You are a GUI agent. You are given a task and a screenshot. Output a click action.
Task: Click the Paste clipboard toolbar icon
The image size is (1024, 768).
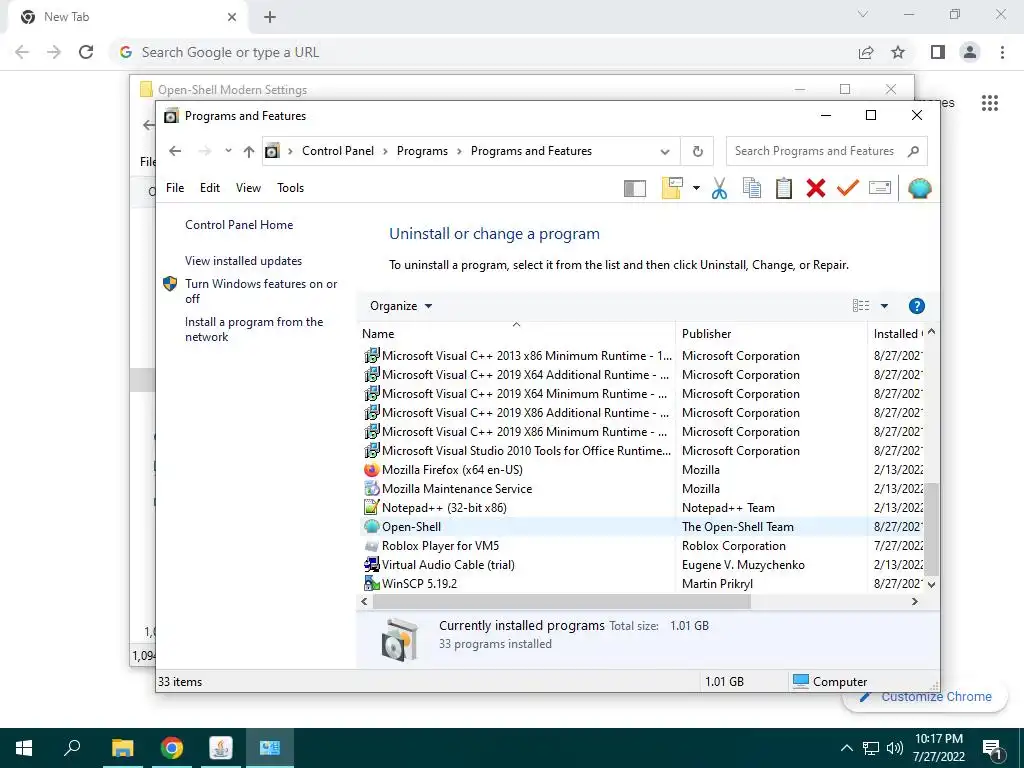[x=784, y=189]
